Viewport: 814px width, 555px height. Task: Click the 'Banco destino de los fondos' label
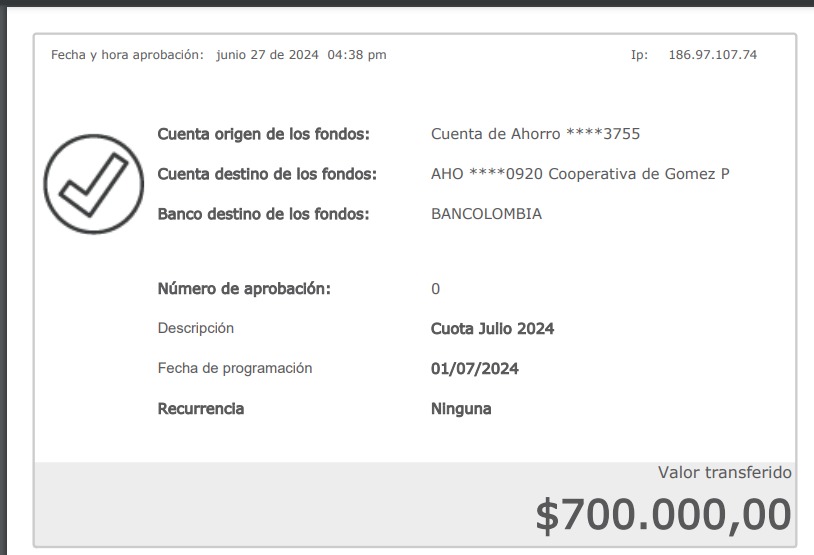point(263,214)
